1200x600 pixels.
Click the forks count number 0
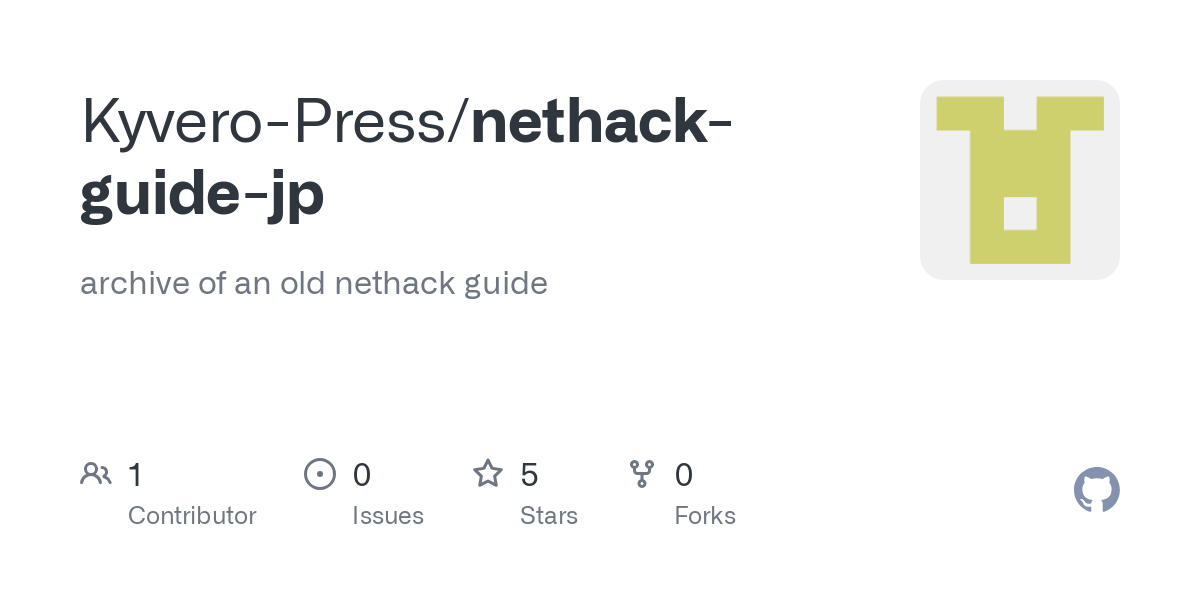pyautogui.click(x=684, y=474)
